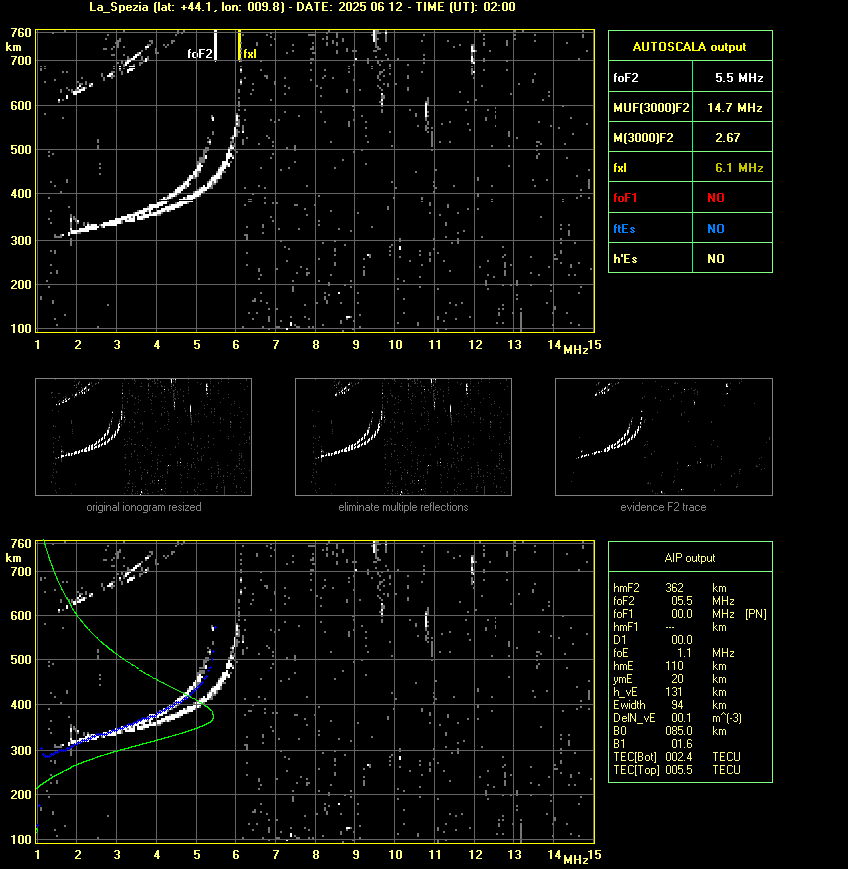Image resolution: width=848 pixels, height=869 pixels.
Task: Click the AIP foF2 value '05.5'
Action: click(682, 601)
